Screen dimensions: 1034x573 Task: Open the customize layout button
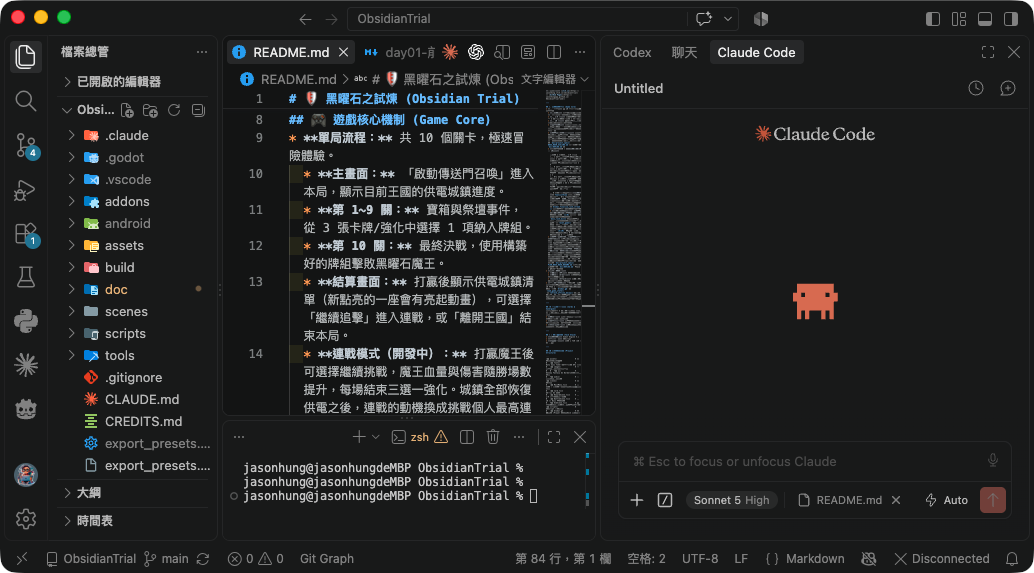959,19
